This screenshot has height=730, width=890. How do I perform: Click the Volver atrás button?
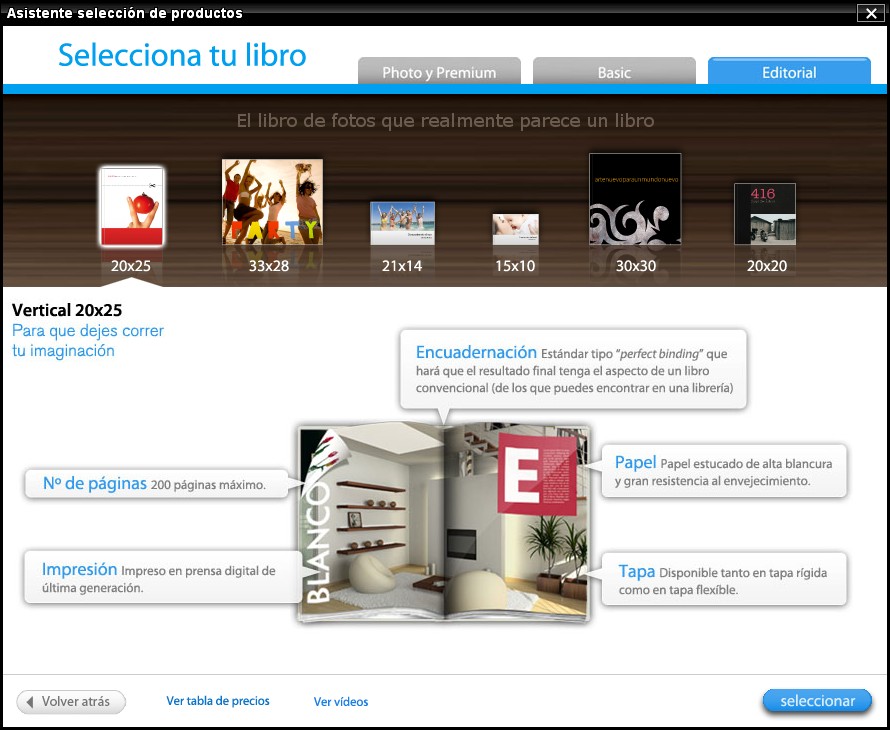71,702
